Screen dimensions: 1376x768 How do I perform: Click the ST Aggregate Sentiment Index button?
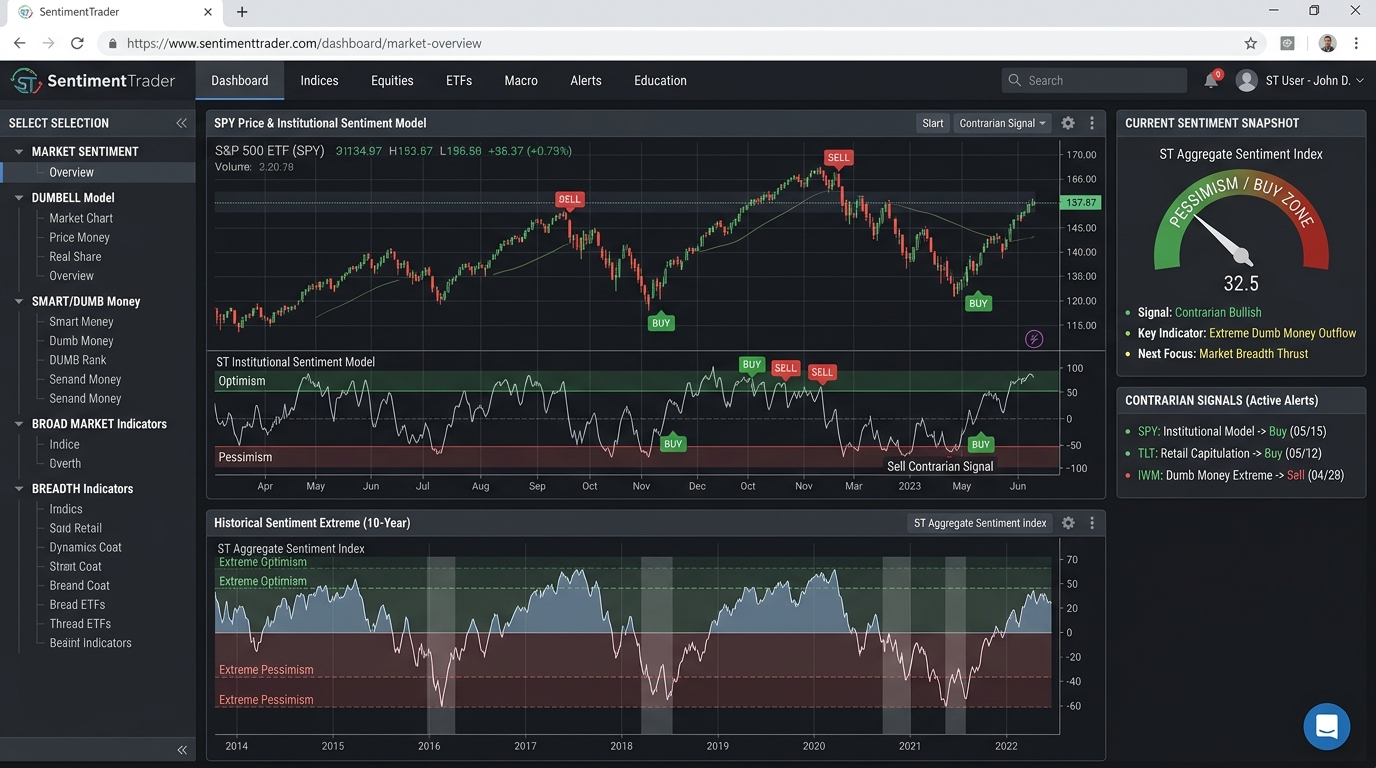coord(979,522)
